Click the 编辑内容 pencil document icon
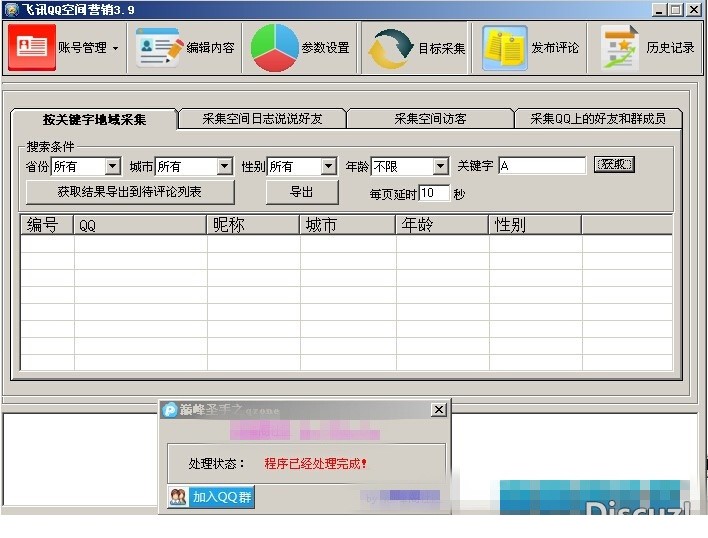The width and height of the screenshot is (708, 538). click(x=159, y=47)
